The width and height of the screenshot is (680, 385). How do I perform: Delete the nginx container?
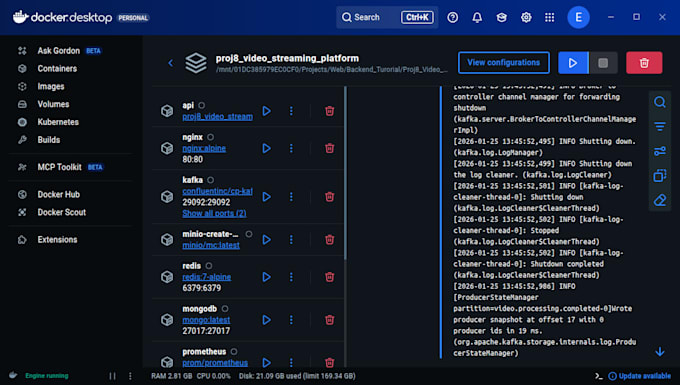[330, 148]
